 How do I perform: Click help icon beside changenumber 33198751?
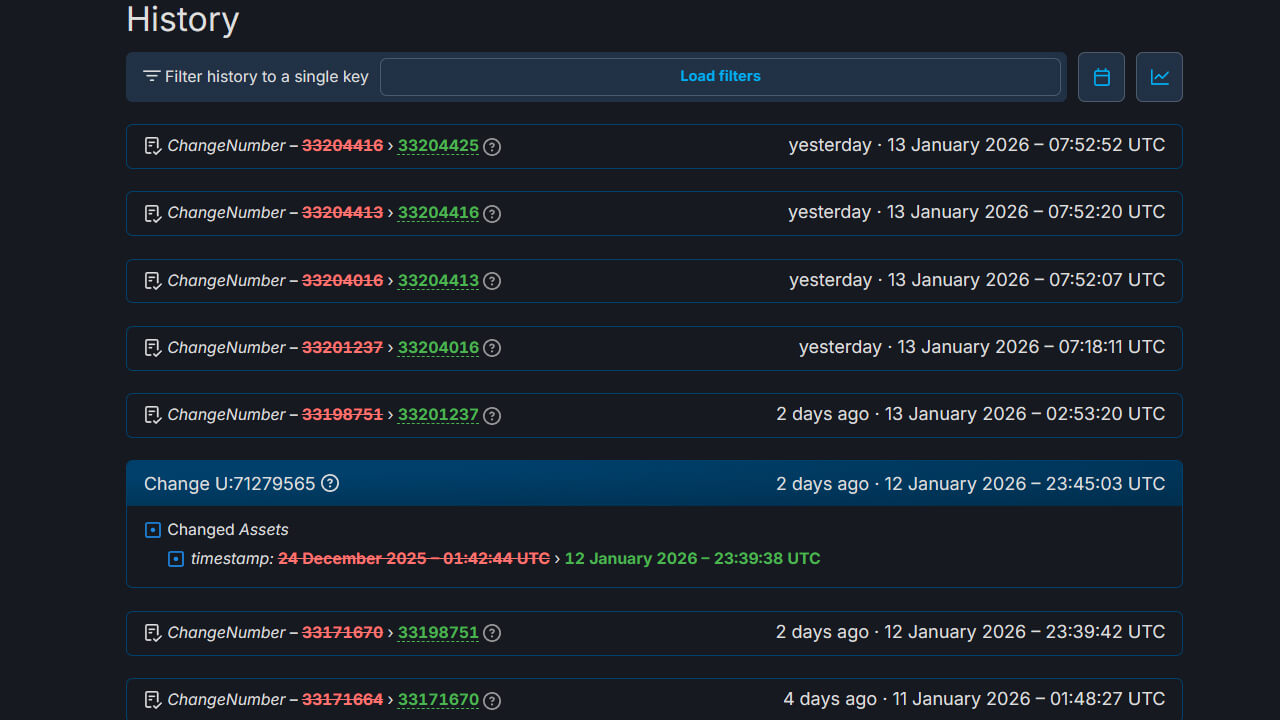click(x=492, y=633)
